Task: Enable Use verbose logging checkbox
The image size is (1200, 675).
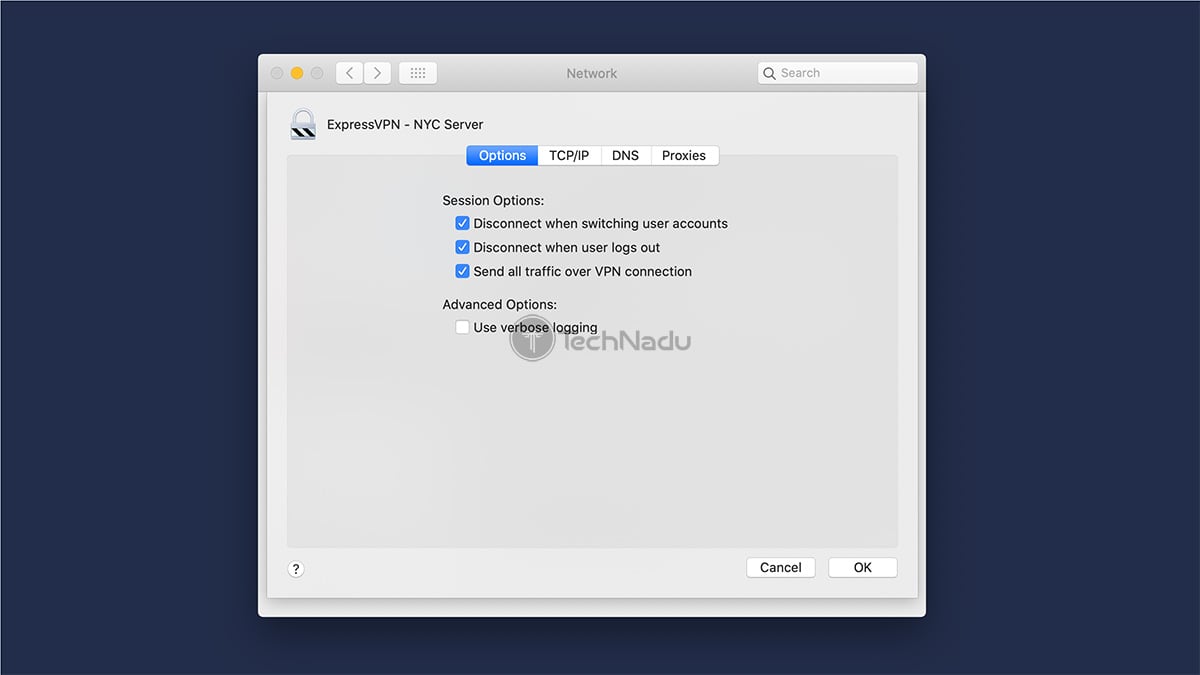Action: pyautogui.click(x=462, y=327)
